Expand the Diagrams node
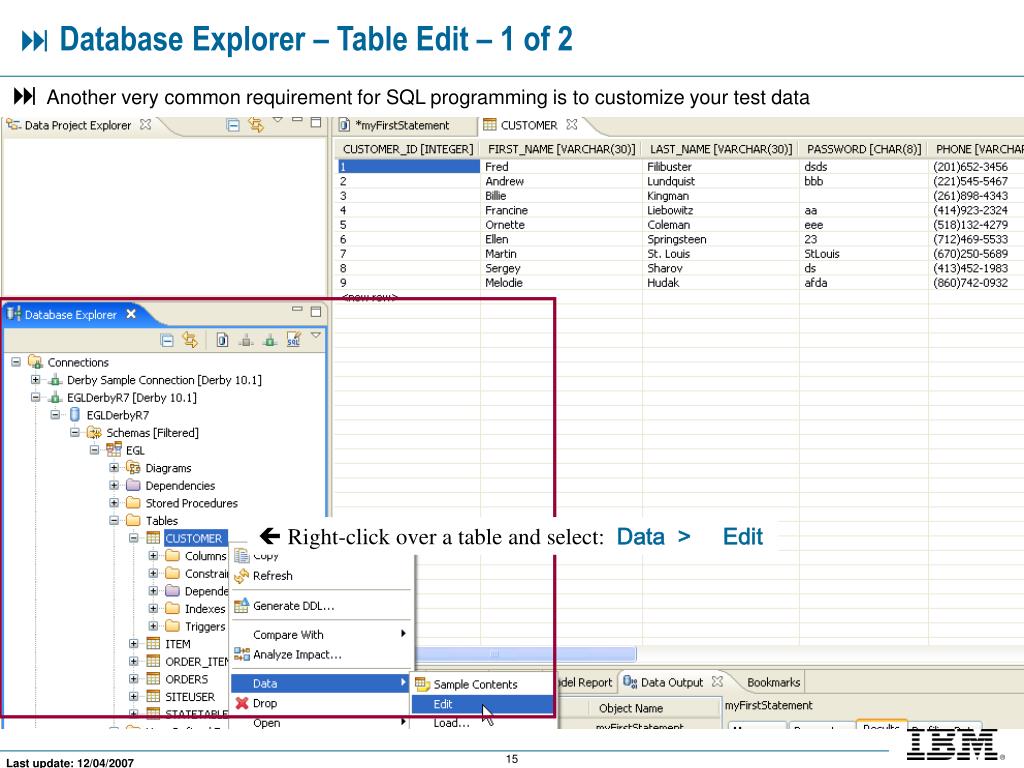Screen dimensions: 1024x768 114,468
